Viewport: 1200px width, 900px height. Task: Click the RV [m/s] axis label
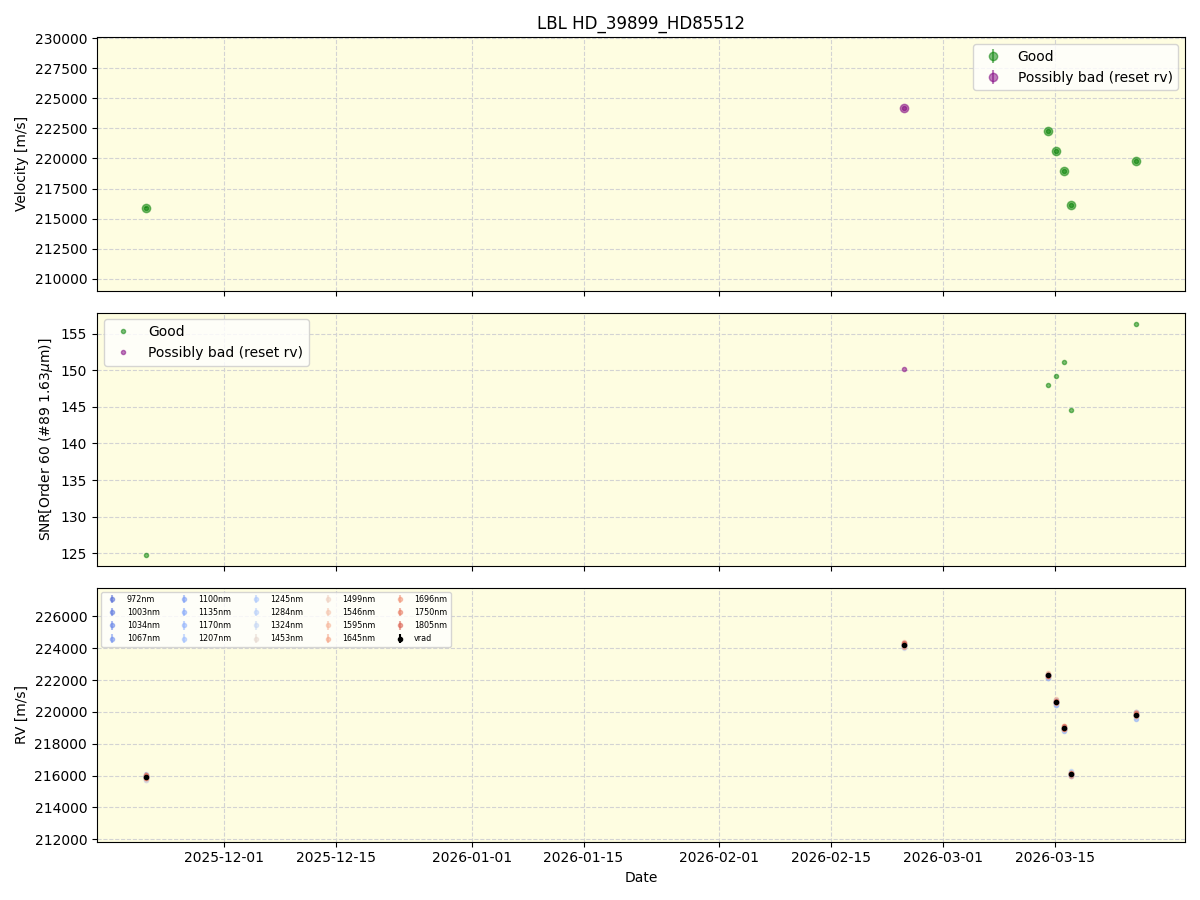[21, 715]
